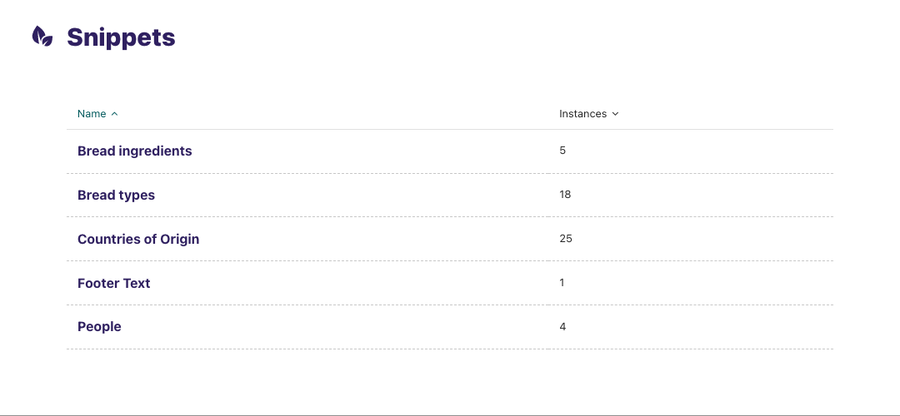The height and width of the screenshot is (416, 900).
Task: Click the dashed divider below the People row
Action: (x=450, y=349)
